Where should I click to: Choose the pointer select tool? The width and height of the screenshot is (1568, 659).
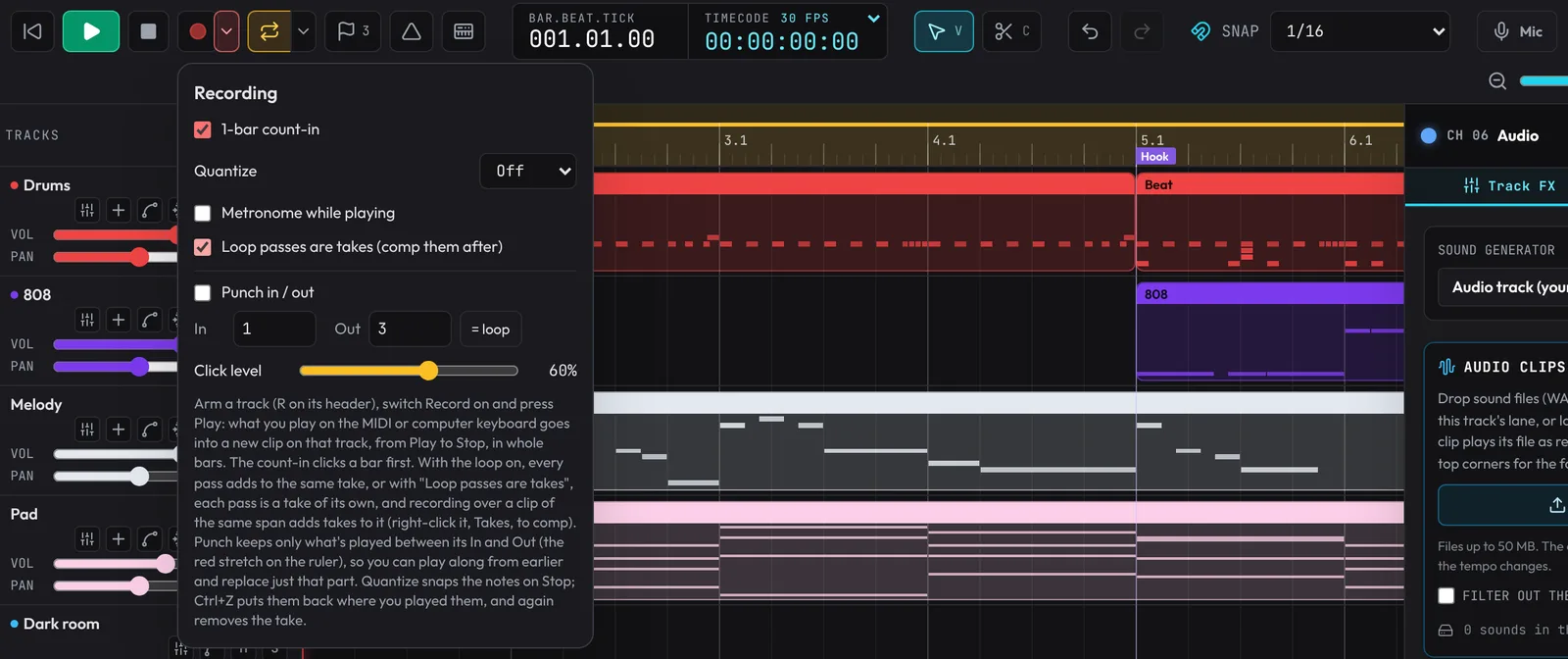(x=944, y=31)
